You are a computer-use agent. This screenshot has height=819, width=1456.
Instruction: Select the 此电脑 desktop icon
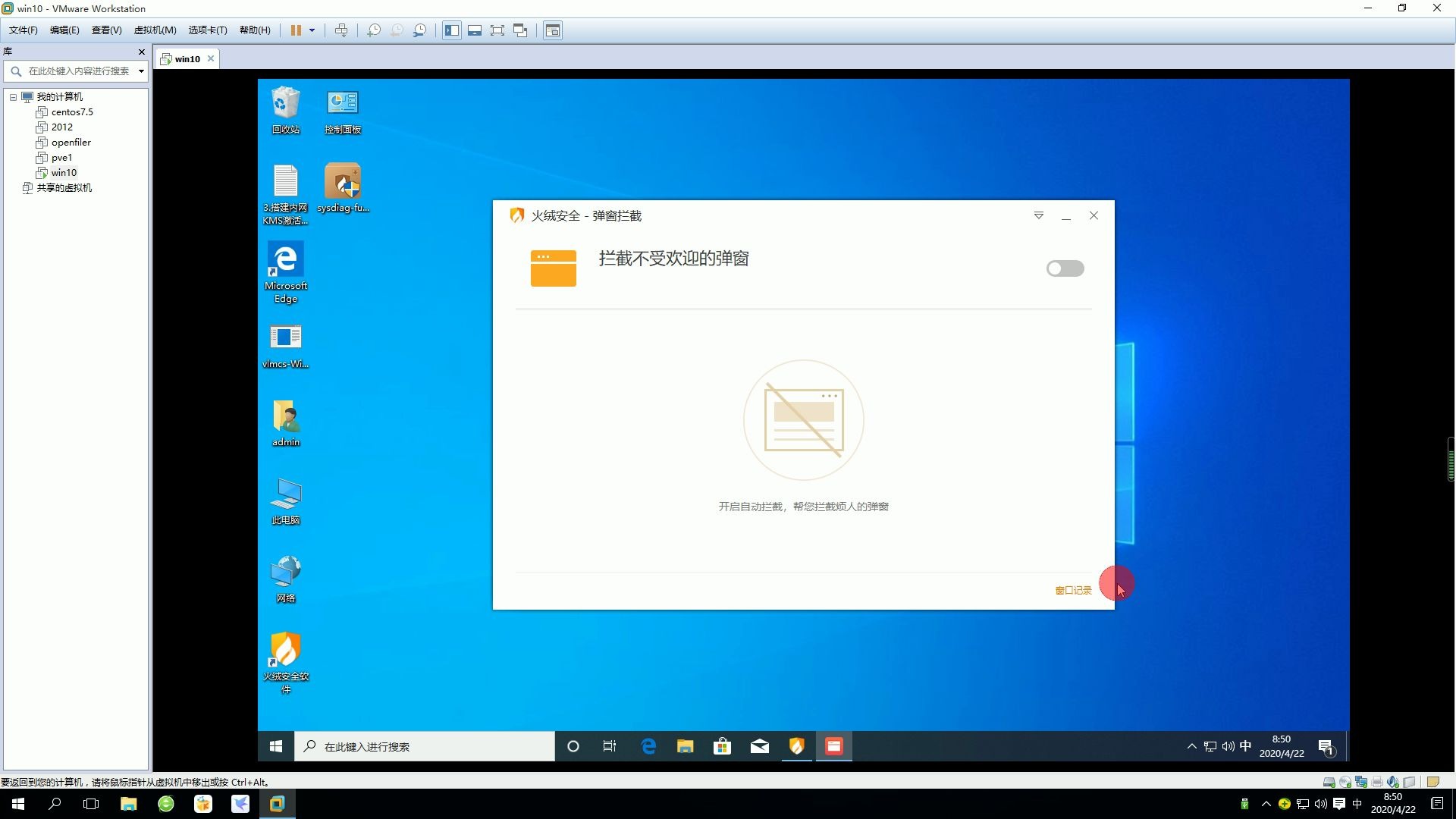click(x=286, y=502)
